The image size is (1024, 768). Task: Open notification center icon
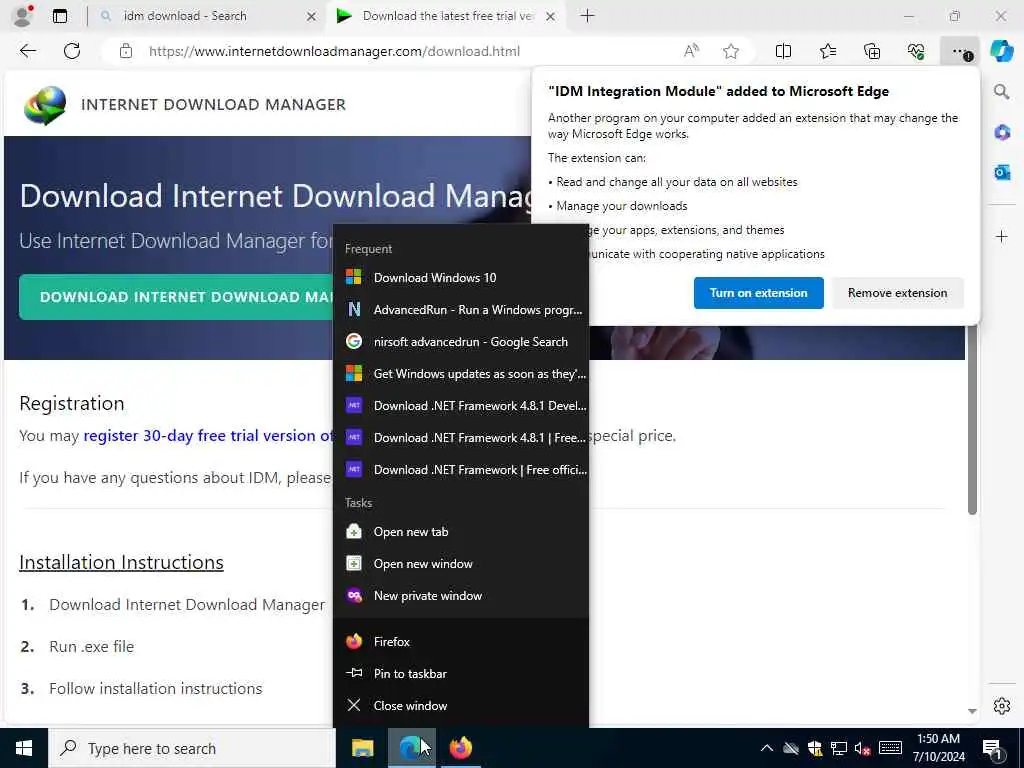pyautogui.click(x=992, y=748)
